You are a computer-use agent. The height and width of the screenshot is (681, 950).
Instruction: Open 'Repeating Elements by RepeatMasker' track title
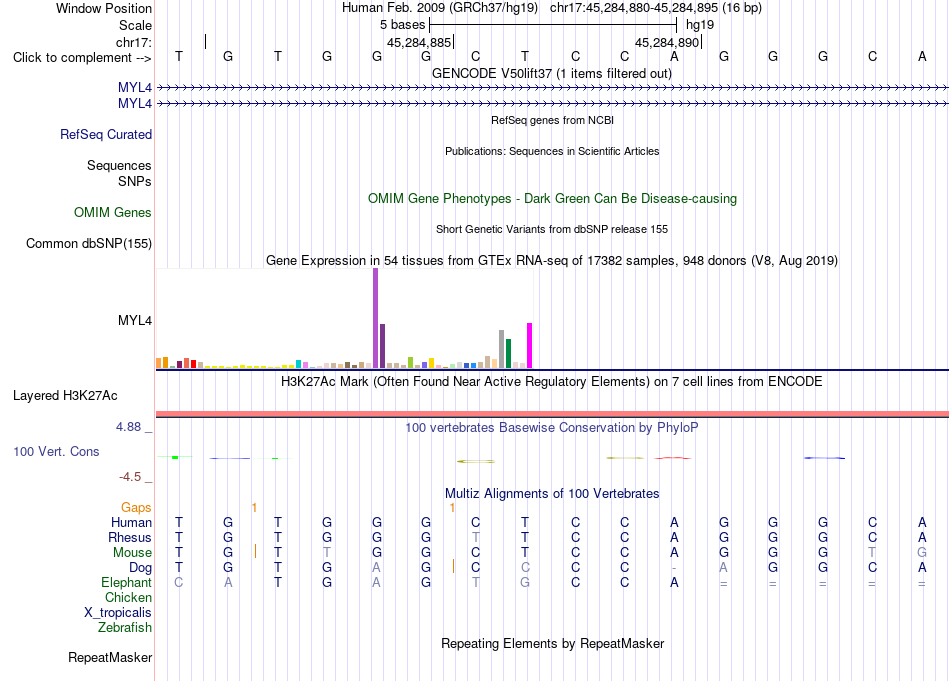pos(552,643)
